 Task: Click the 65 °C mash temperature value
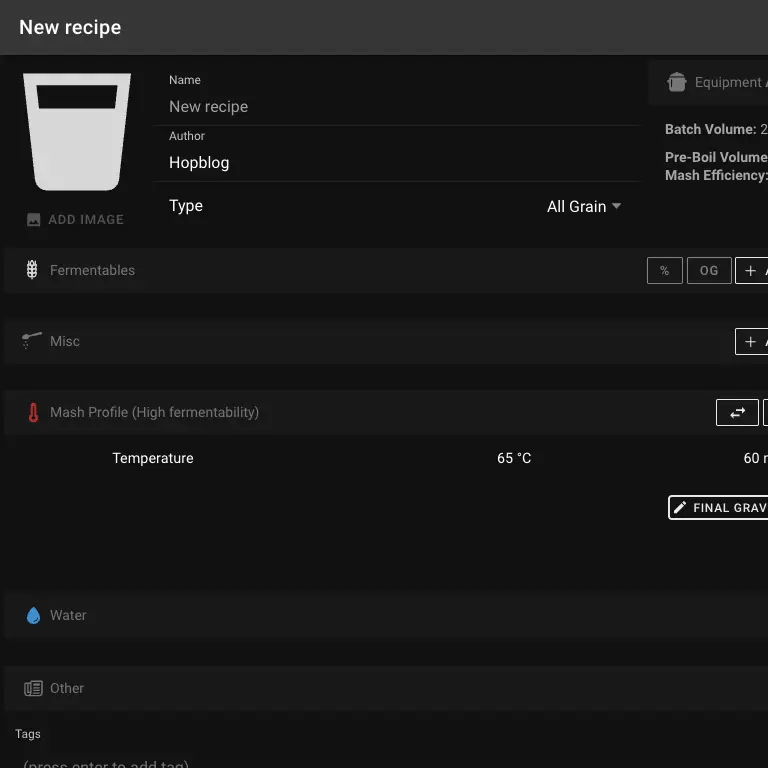(x=514, y=458)
